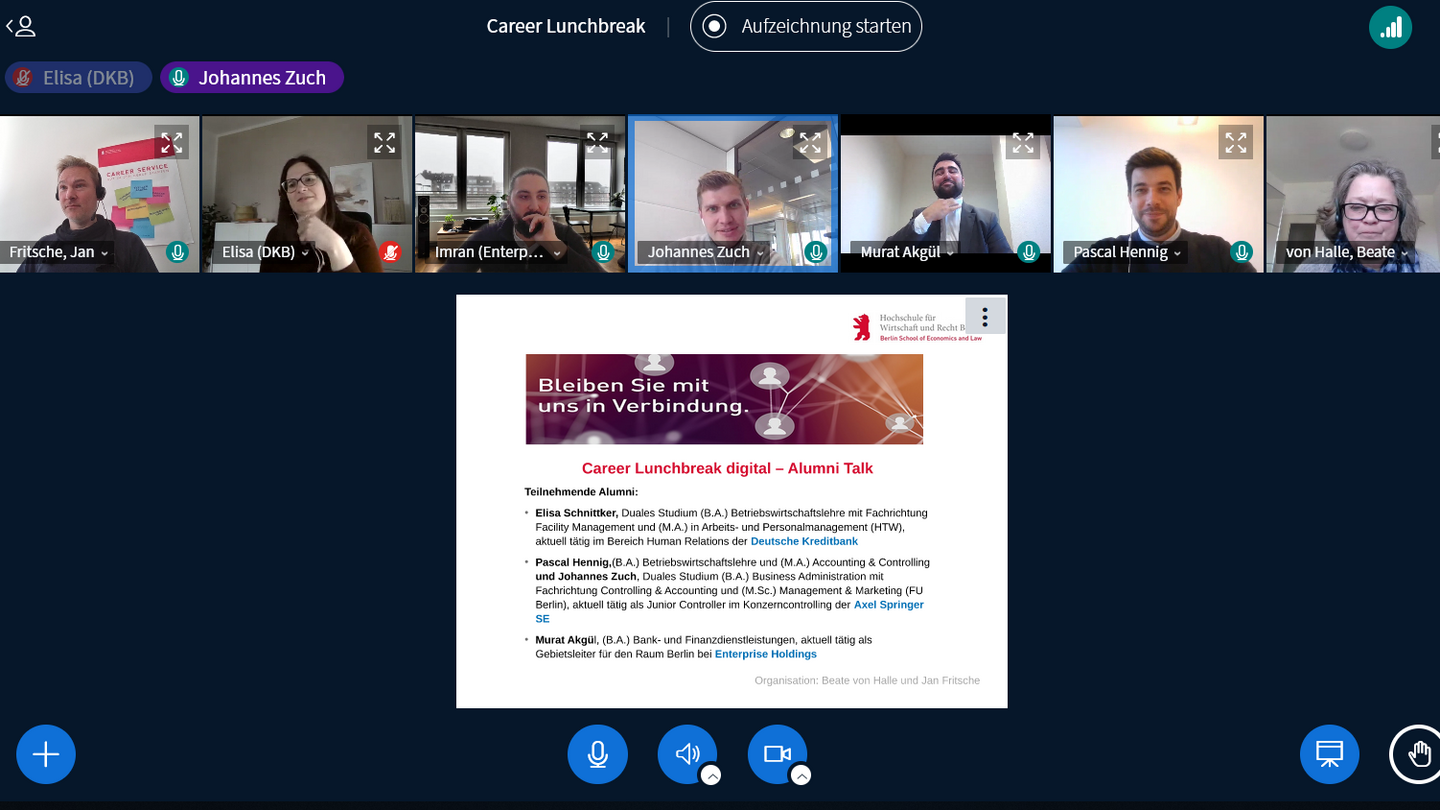Expand webcam options chevron
1440x810 pixels.
(x=800, y=775)
